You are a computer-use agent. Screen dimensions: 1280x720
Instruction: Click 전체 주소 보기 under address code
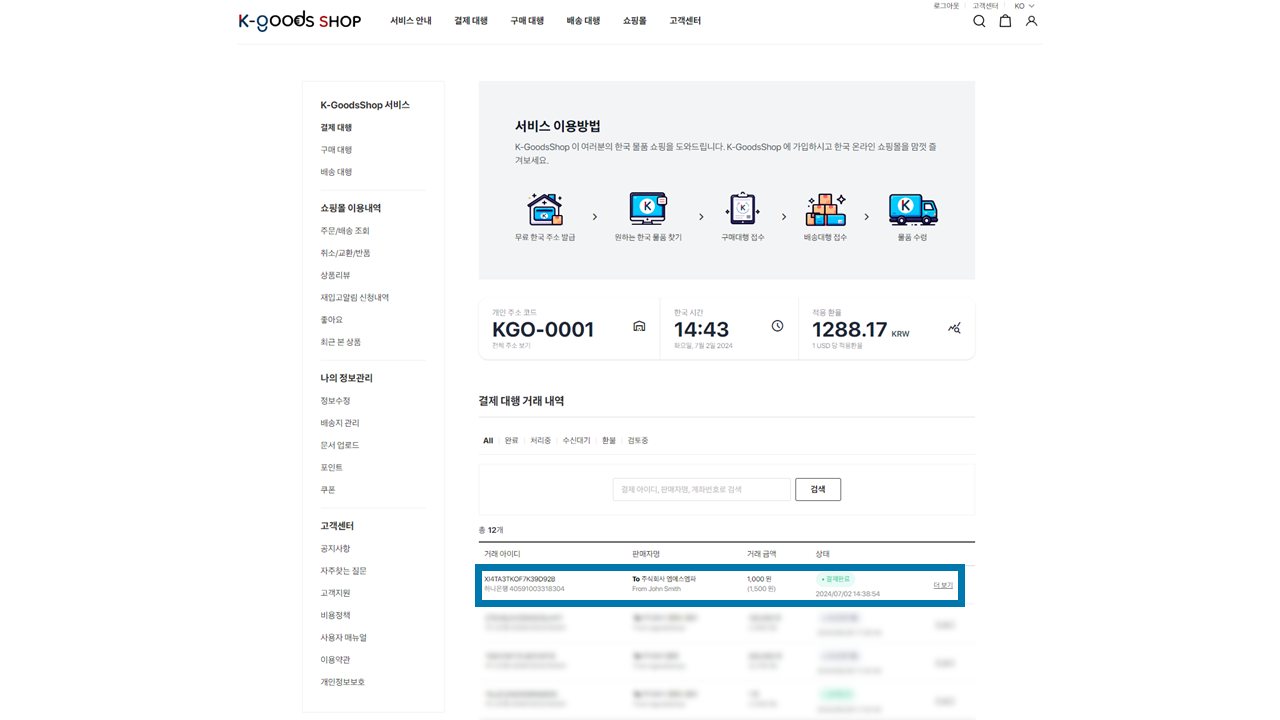(x=511, y=345)
